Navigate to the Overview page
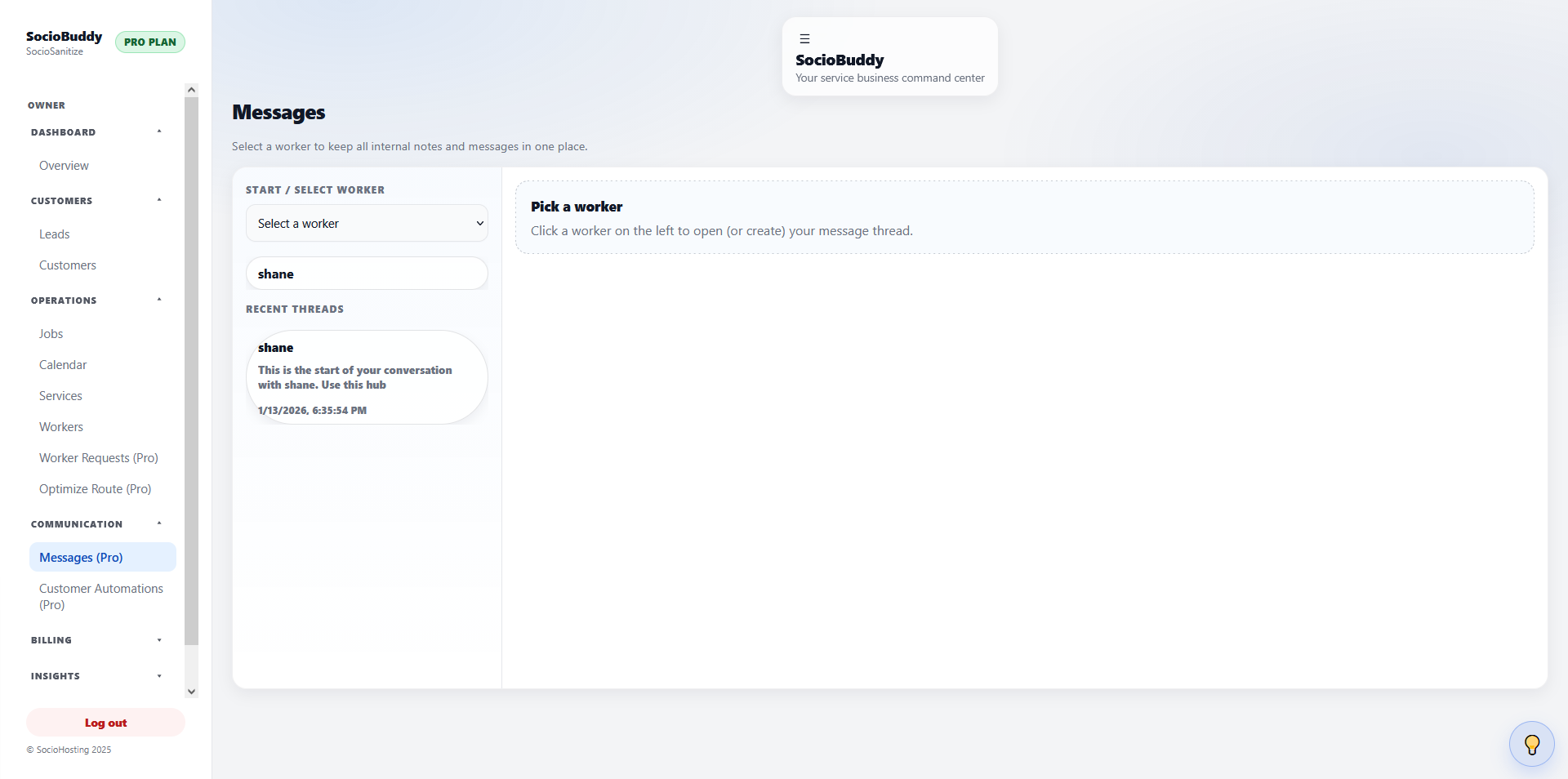Image resolution: width=1568 pixels, height=779 pixels. tap(63, 165)
